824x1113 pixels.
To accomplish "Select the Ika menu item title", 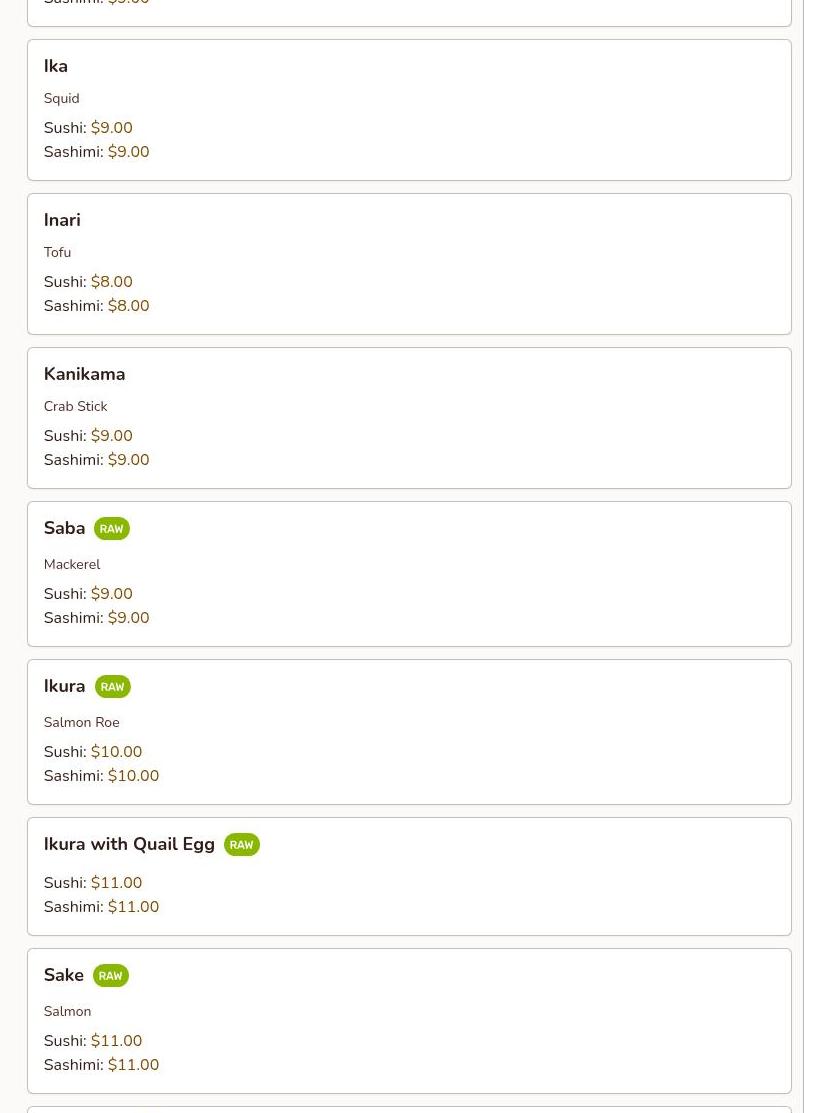I will pyautogui.click(x=56, y=66).
